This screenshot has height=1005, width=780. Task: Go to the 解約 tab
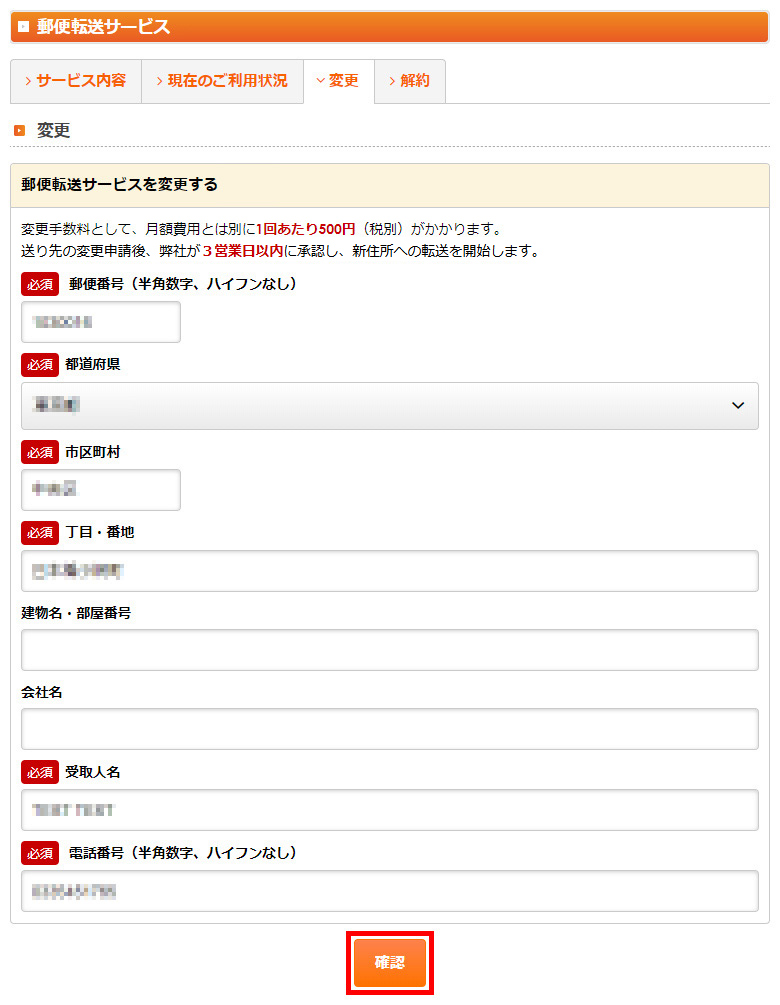(x=410, y=81)
